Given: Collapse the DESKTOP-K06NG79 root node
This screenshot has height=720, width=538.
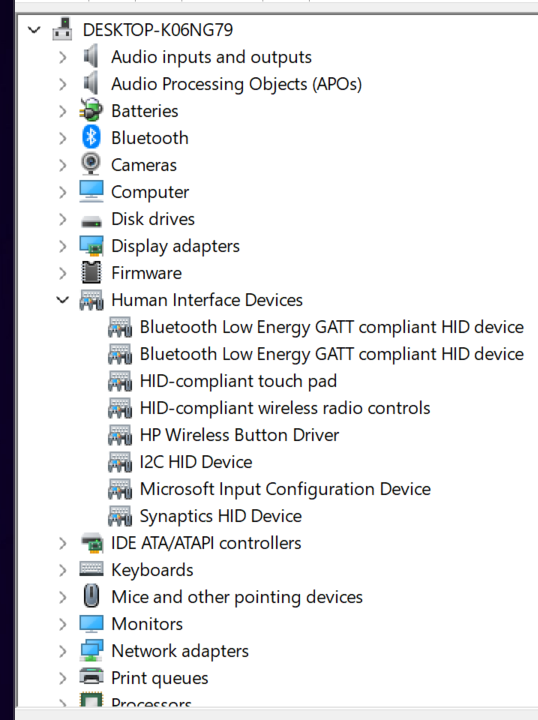Looking at the screenshot, I should (x=34, y=30).
